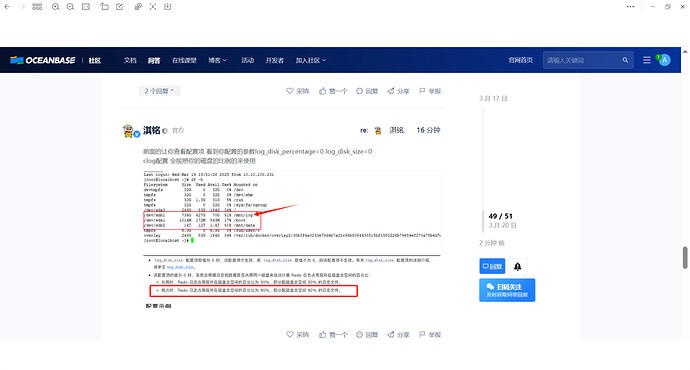The height and width of the screenshot is (370, 690).
Task: Open the hamburger menu icon
Action: tap(646, 60)
